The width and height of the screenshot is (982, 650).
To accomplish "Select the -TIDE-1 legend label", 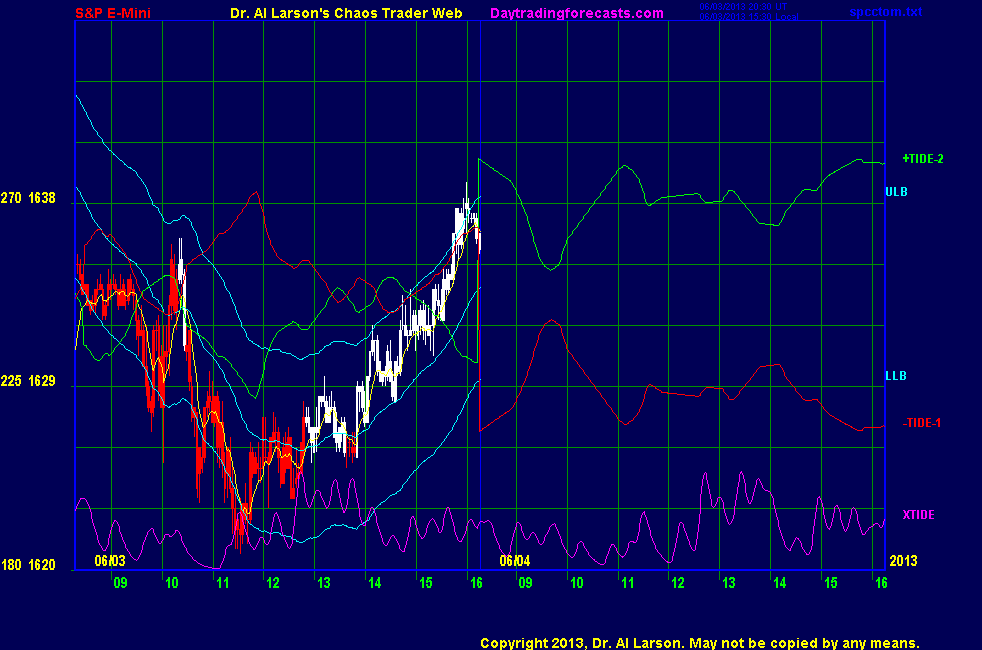I will coord(922,423).
